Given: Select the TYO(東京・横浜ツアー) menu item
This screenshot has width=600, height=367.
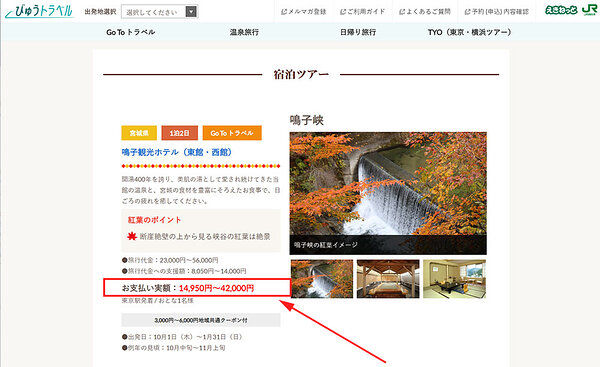Looking at the screenshot, I should tap(470, 32).
